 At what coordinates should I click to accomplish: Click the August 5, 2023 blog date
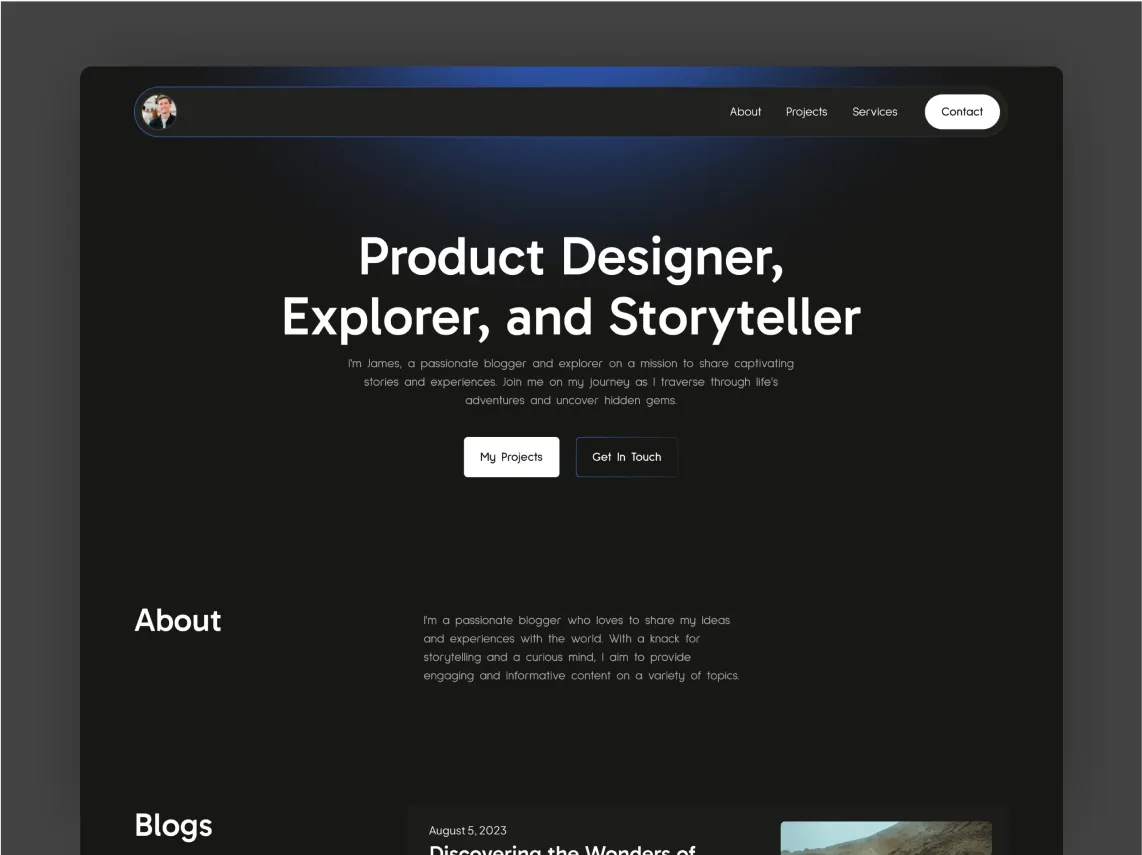pyautogui.click(x=468, y=830)
